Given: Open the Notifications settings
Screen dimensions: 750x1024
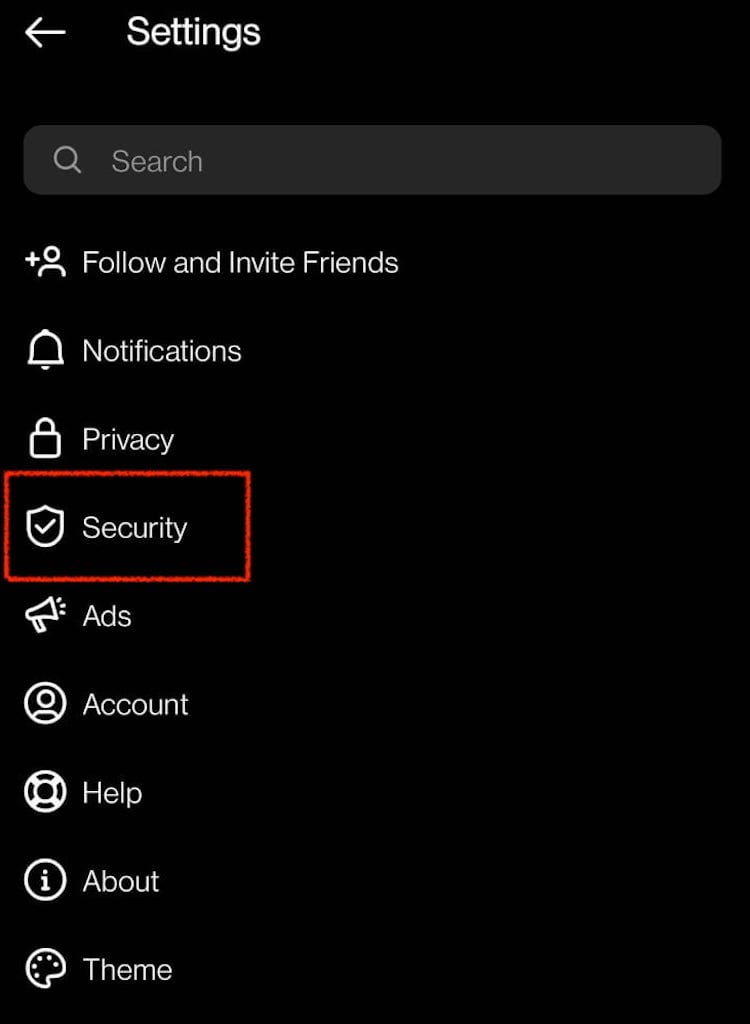Looking at the screenshot, I should pos(162,351).
